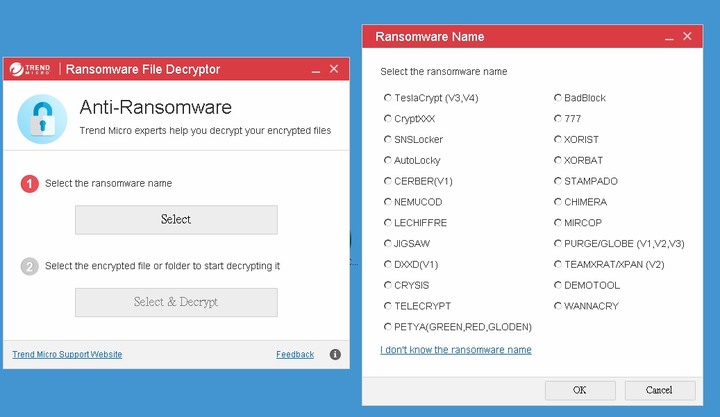Close the Ransomware Name dialog

[x=687, y=36]
